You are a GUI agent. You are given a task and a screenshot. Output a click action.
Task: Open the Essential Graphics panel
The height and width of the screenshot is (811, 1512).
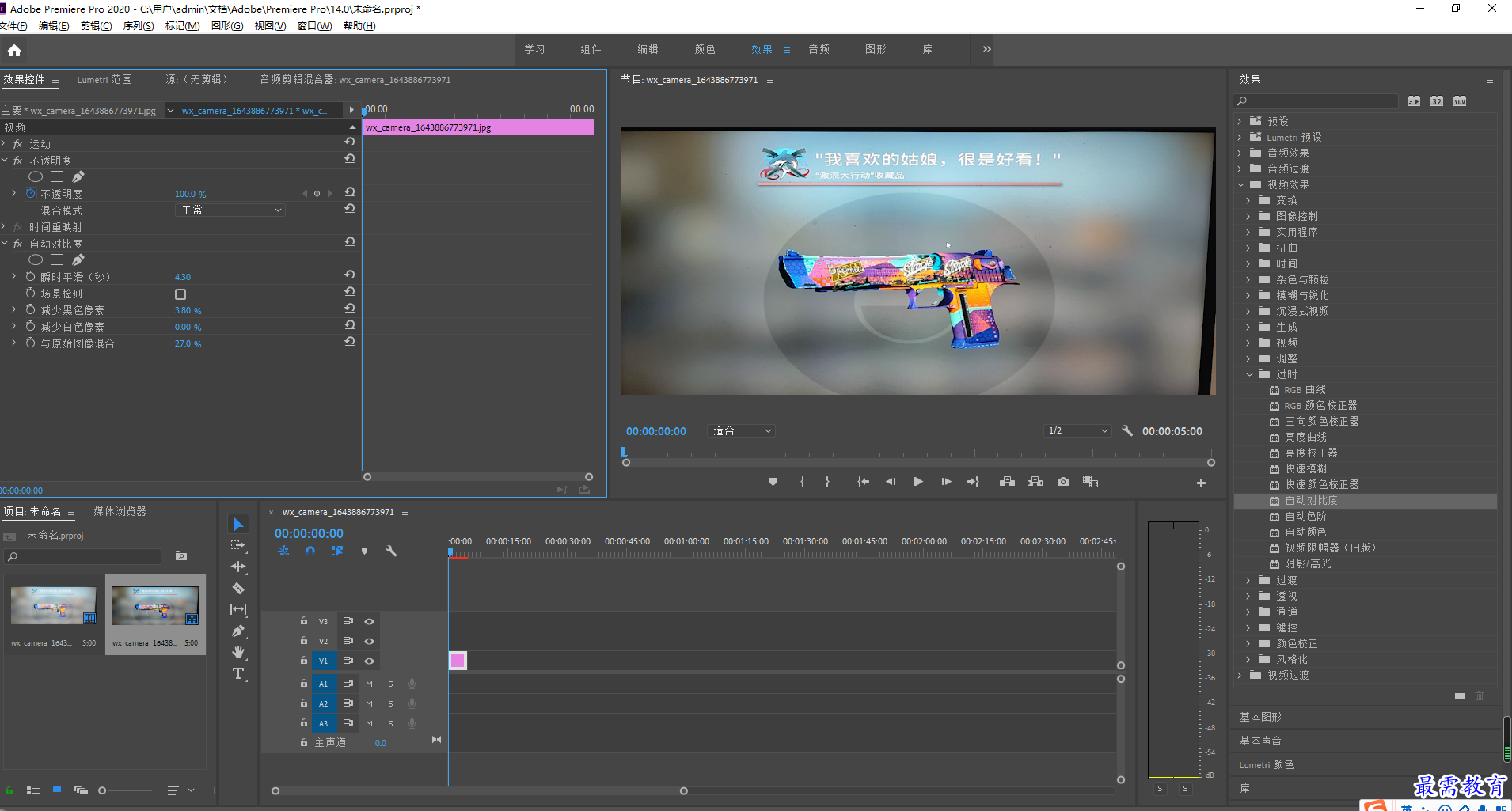[1260, 717]
